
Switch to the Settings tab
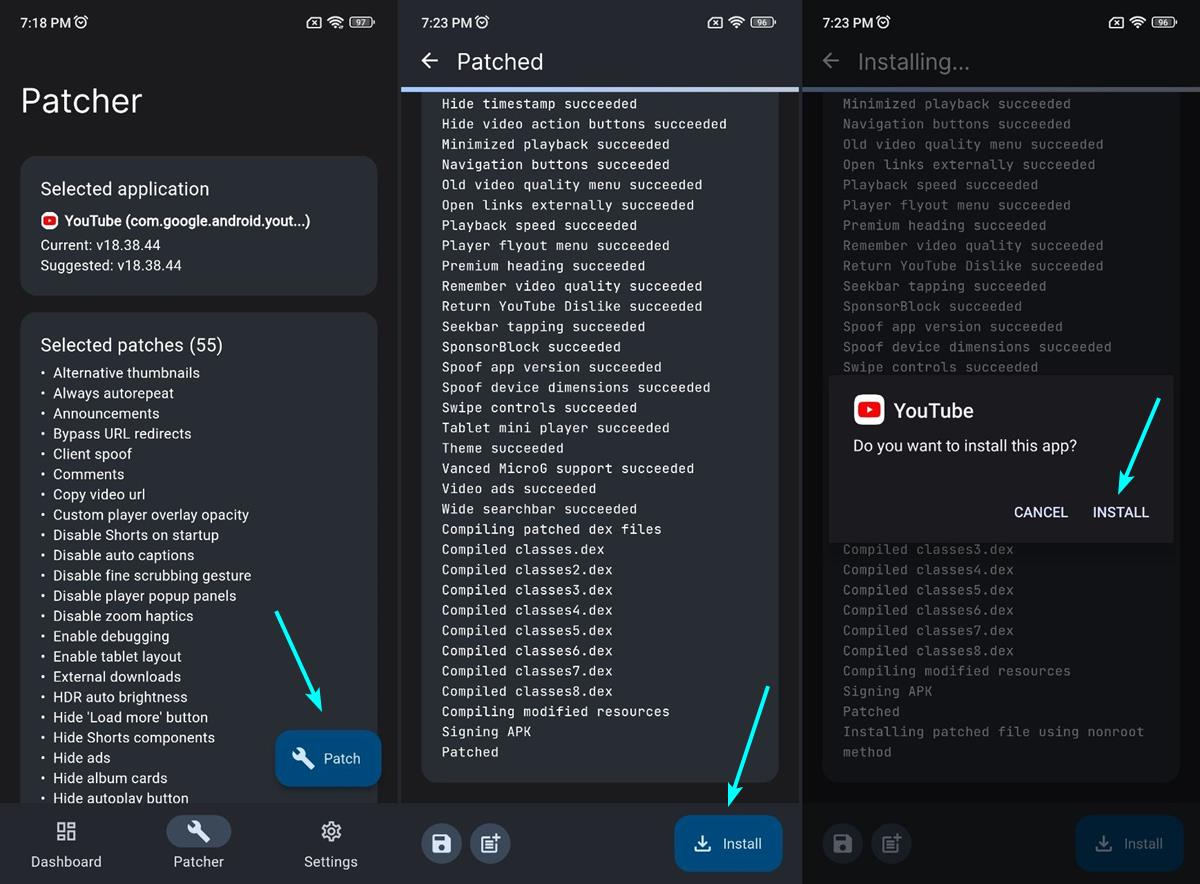coord(331,845)
